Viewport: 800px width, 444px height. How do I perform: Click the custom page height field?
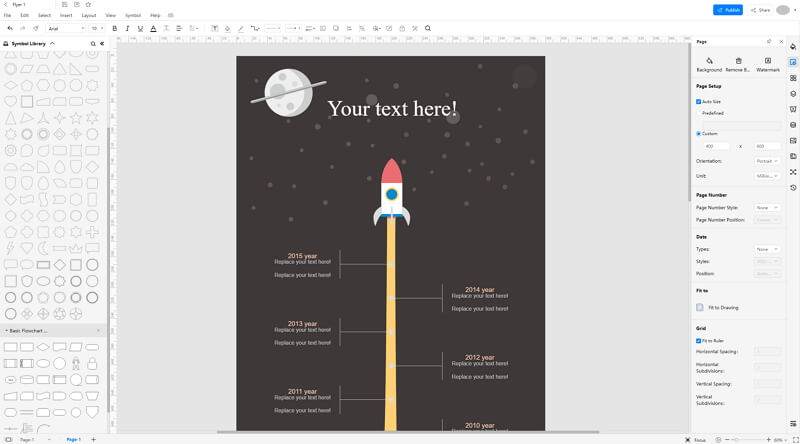[767, 146]
